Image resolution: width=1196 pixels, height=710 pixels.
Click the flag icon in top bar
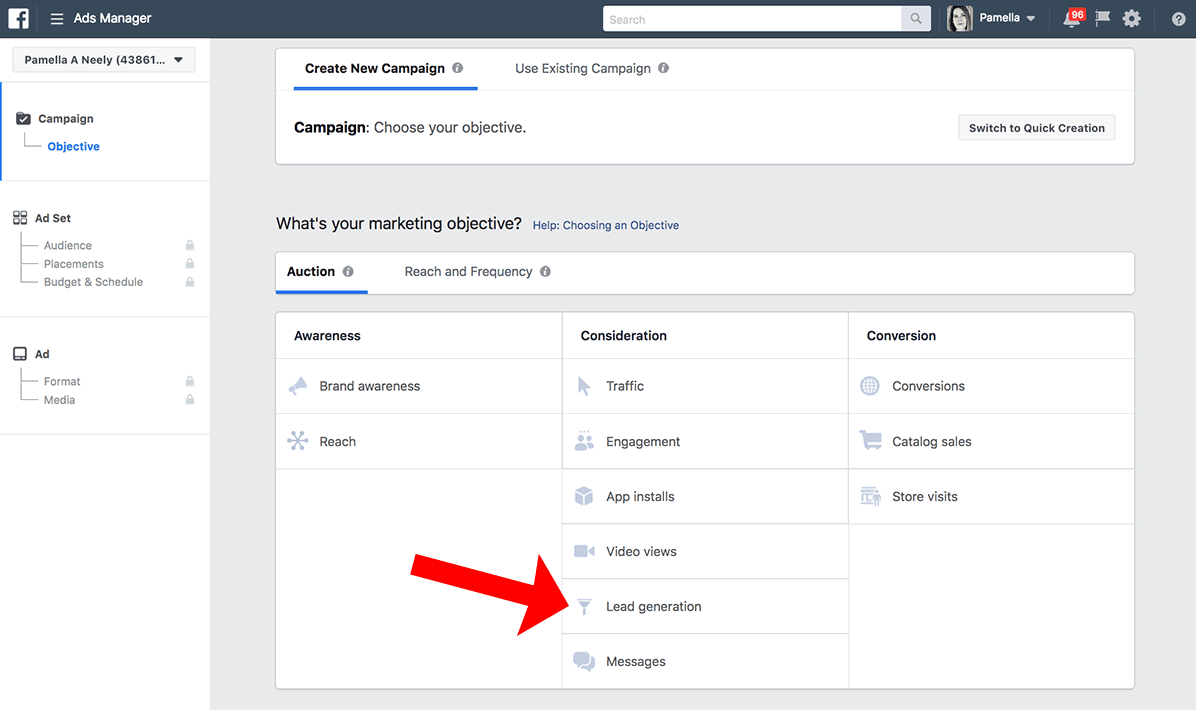[1103, 18]
